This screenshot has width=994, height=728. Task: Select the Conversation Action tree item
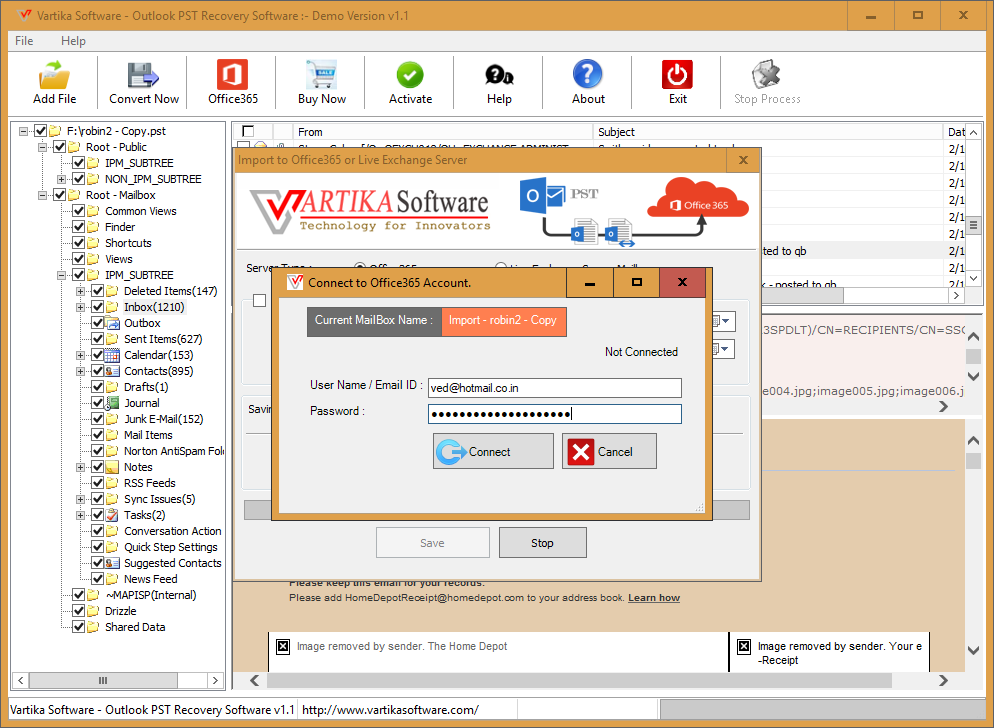coord(172,531)
